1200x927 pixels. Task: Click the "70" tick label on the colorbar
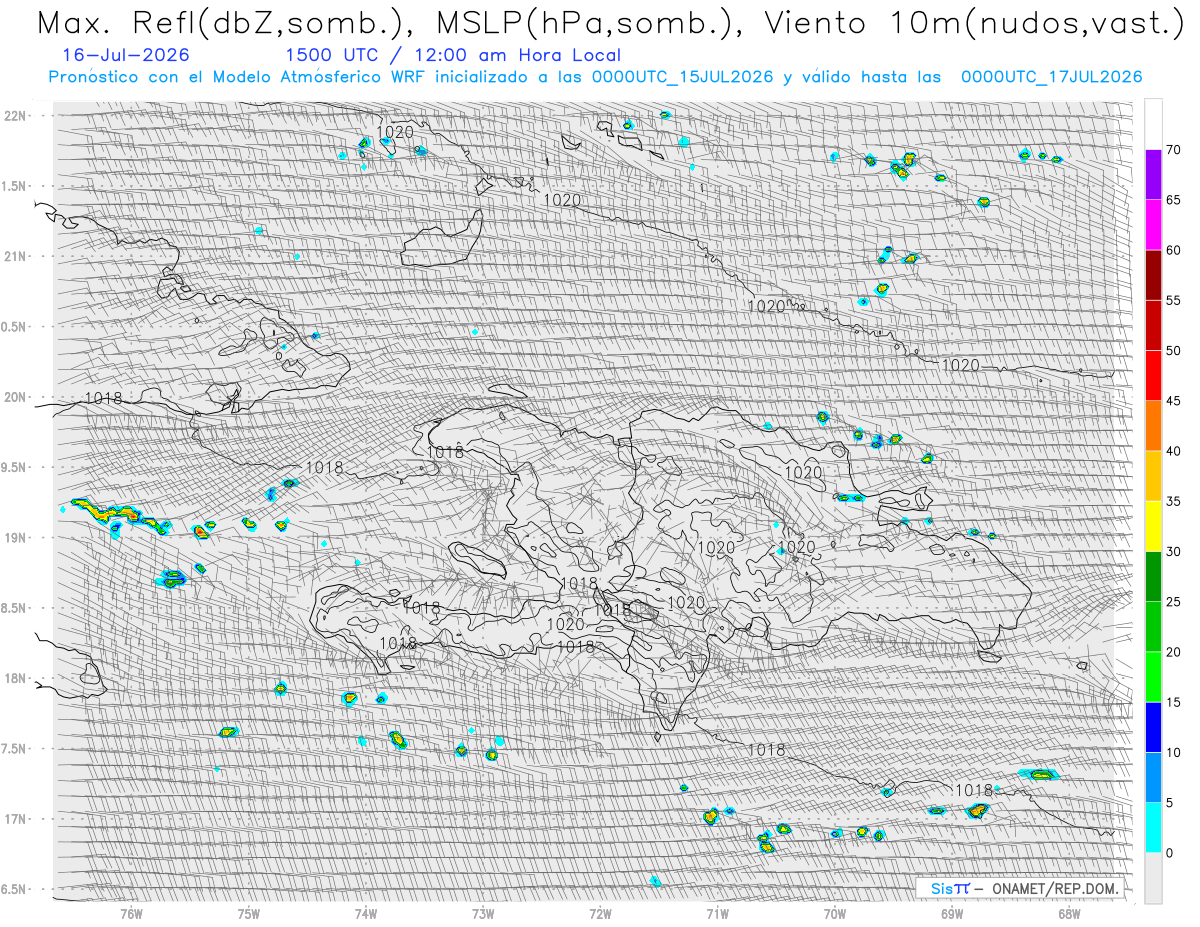1174,150
